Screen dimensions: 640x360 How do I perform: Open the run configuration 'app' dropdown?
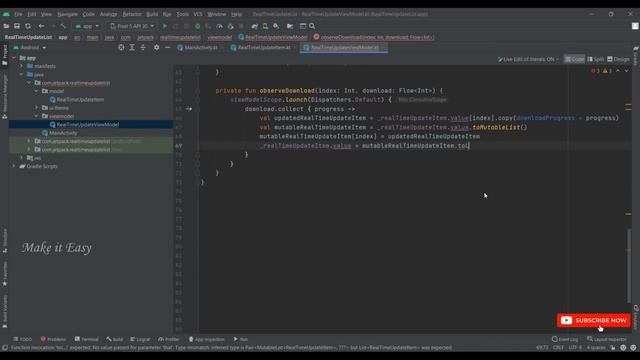click(87, 26)
